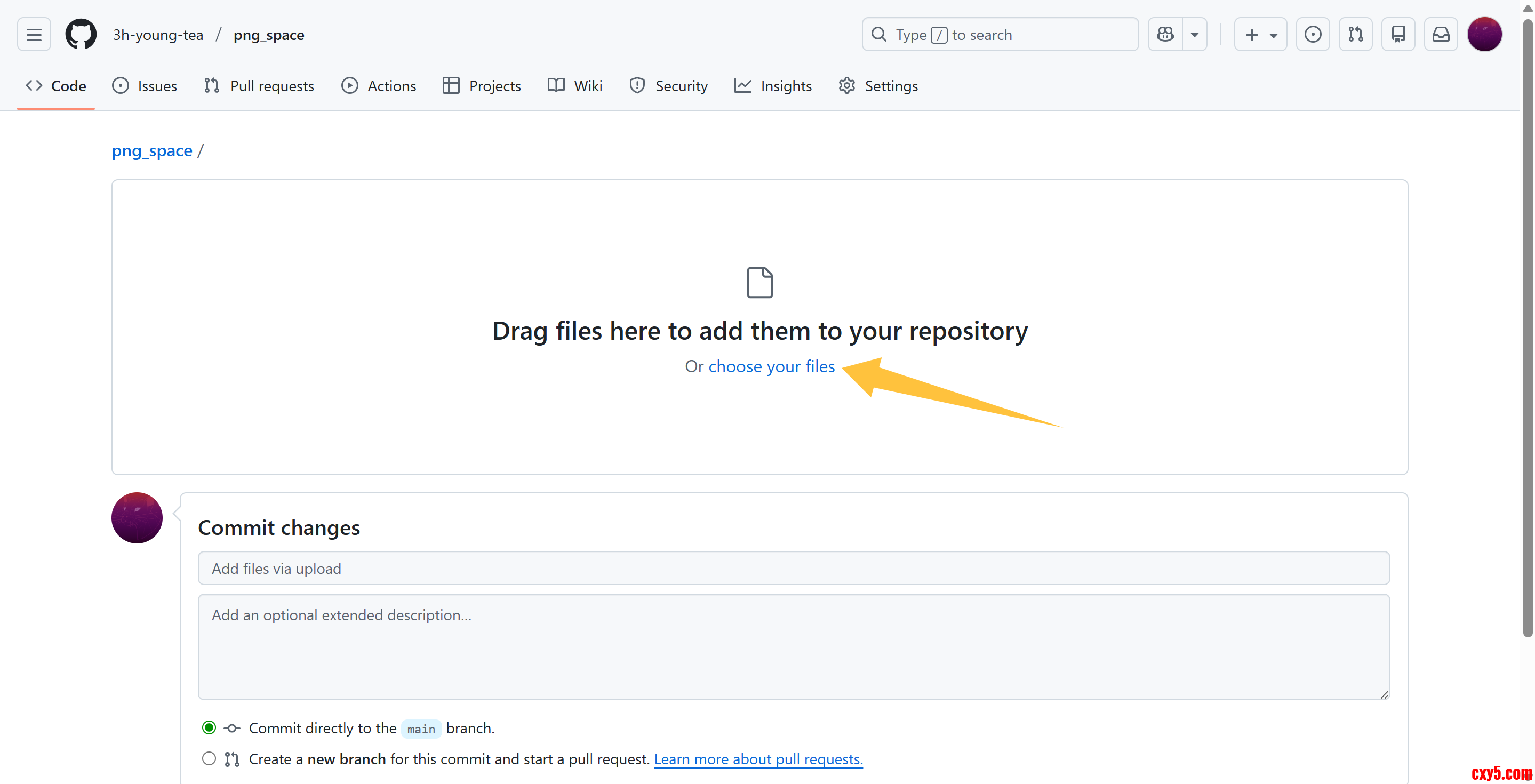Open the pull requests icon in the header
1535x784 pixels.
coord(1355,35)
